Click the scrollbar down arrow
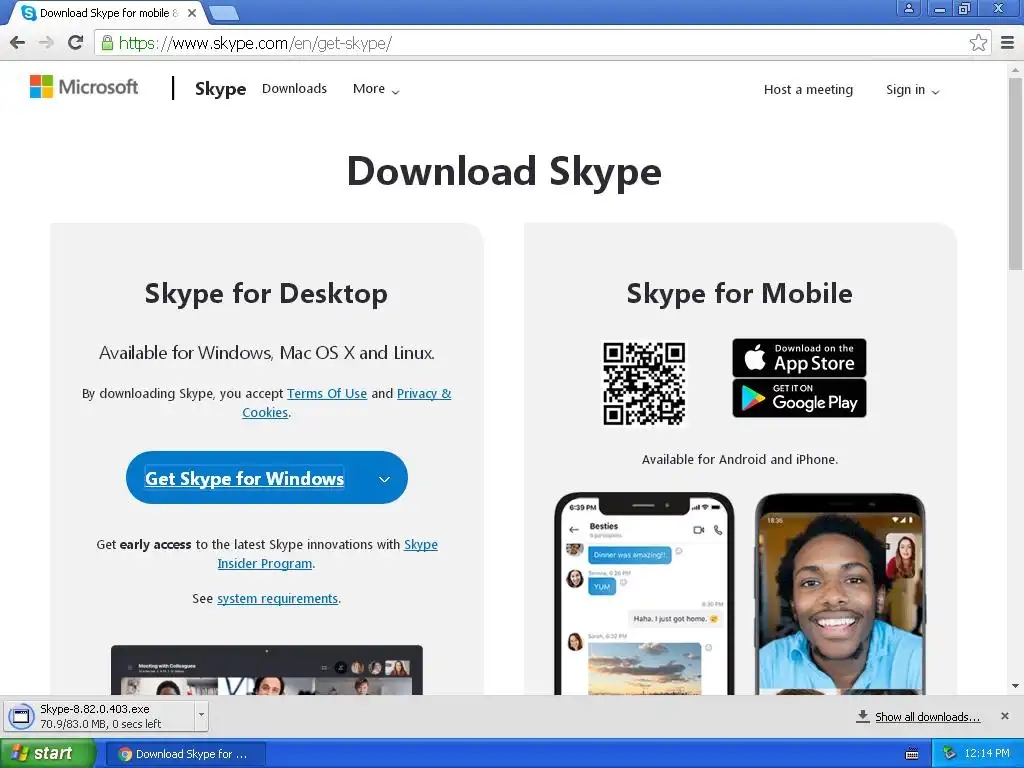This screenshot has width=1024, height=768. pyautogui.click(x=1016, y=686)
